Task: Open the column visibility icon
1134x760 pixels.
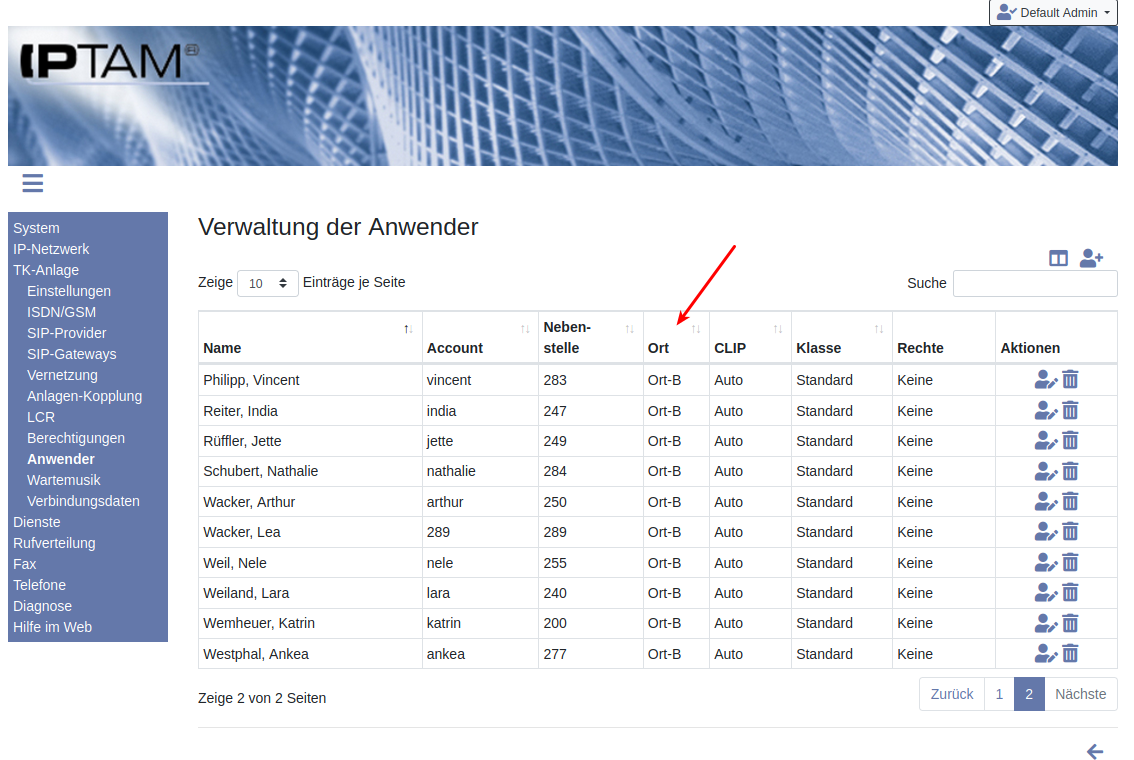Action: [1058, 258]
